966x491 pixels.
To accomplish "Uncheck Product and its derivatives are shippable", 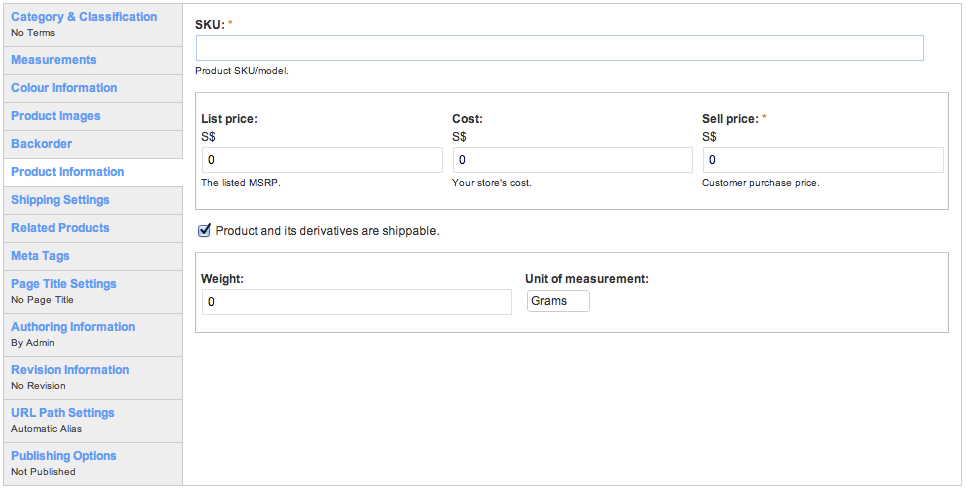I will click(x=204, y=231).
